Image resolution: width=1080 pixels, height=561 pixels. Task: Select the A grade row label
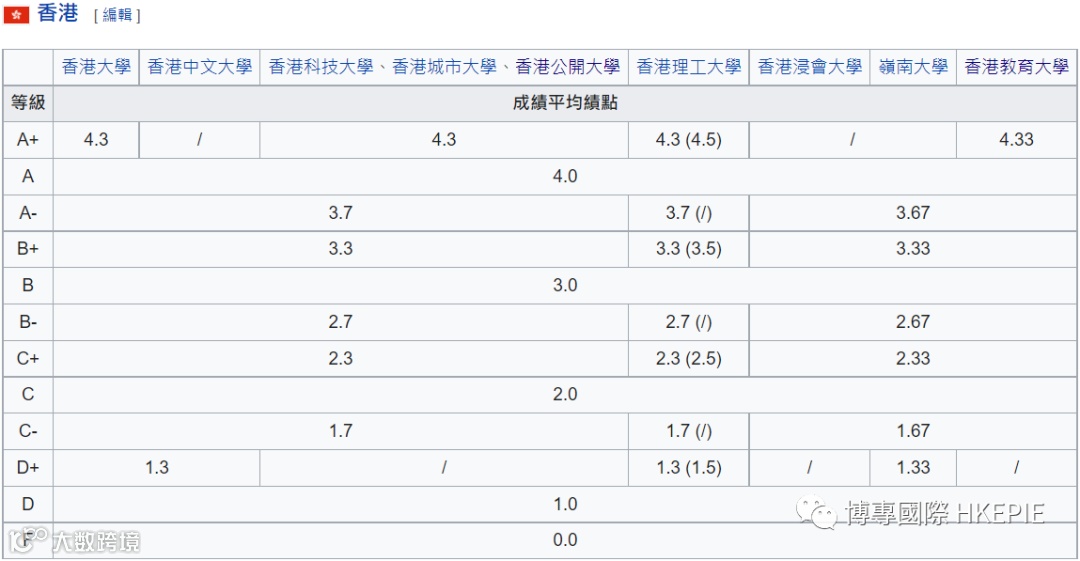[28, 176]
